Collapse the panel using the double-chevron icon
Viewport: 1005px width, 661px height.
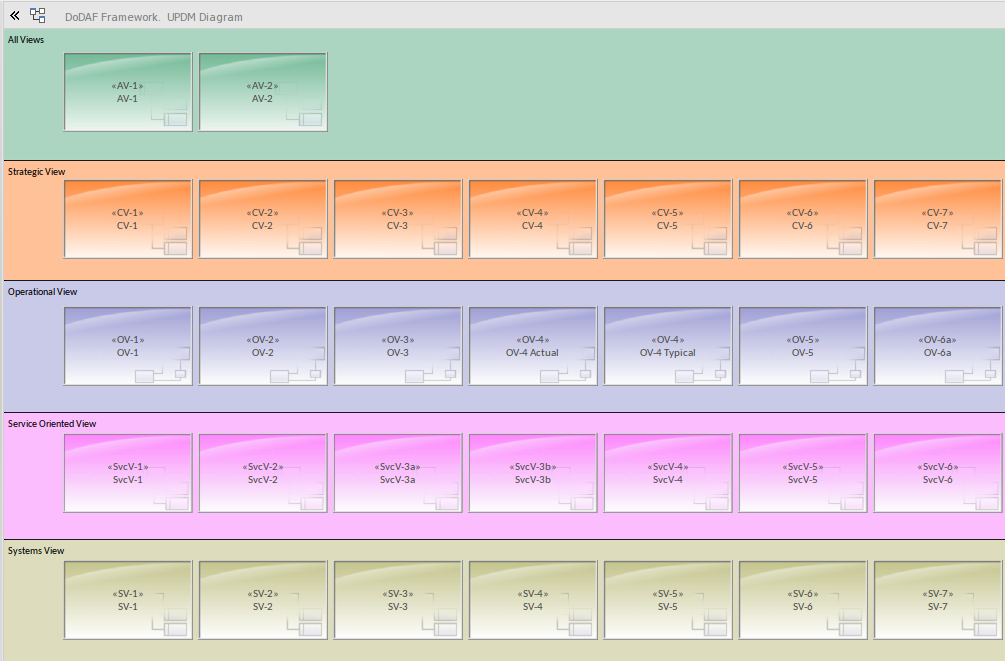[14, 15]
